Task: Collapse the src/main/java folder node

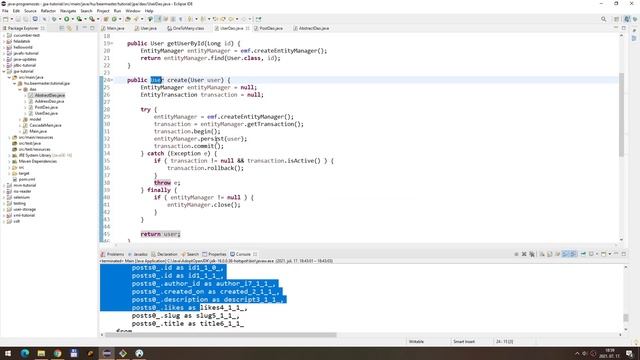Action: [x=9, y=78]
